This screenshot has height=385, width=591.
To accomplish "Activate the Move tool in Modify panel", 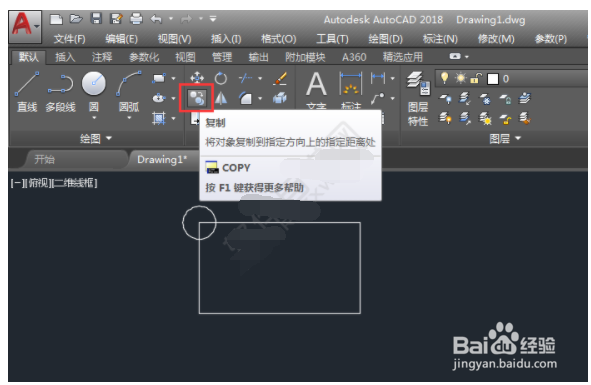I will pos(197,78).
